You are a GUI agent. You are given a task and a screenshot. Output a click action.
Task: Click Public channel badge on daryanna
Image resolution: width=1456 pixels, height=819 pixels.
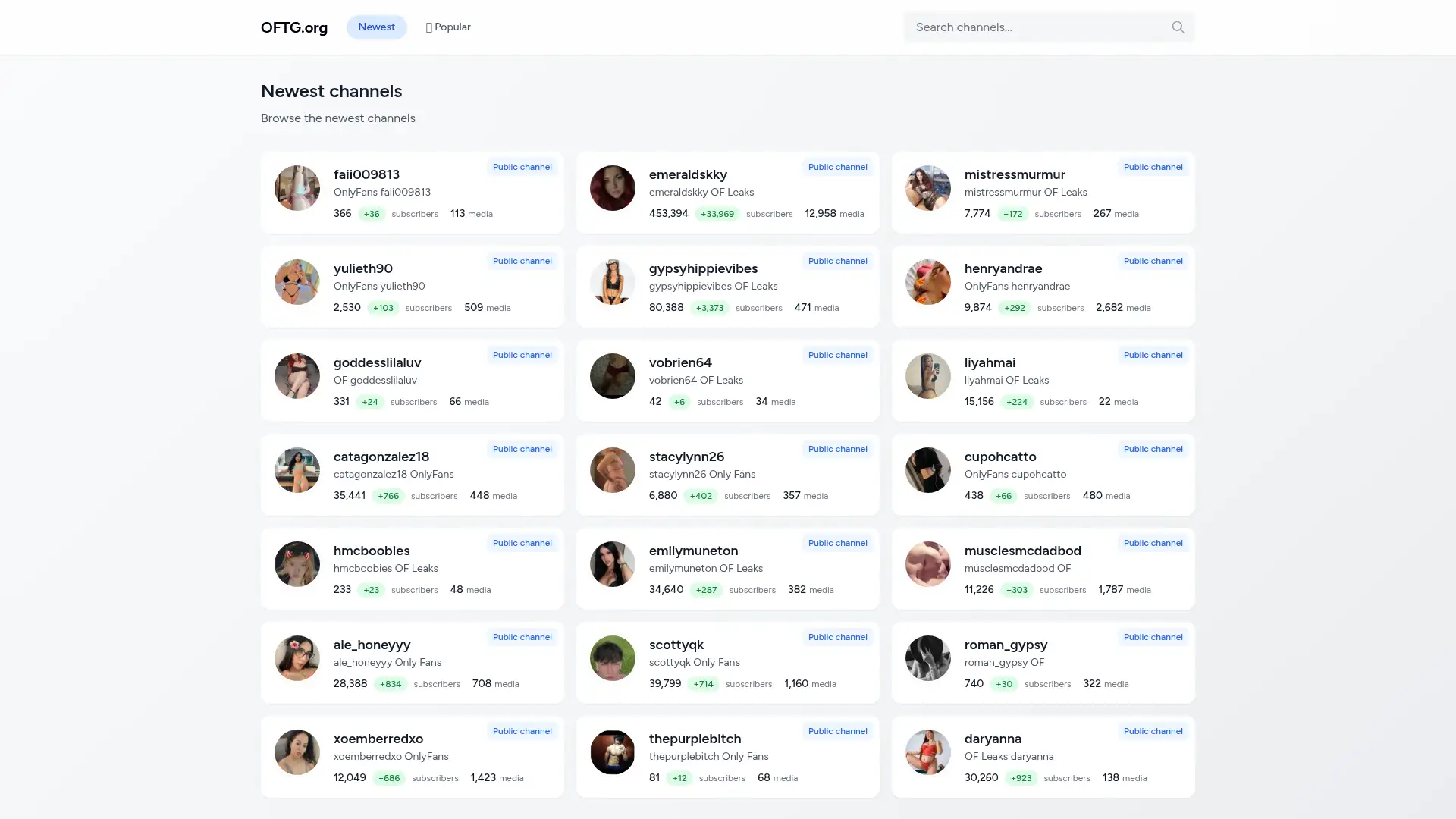pos(1153,731)
